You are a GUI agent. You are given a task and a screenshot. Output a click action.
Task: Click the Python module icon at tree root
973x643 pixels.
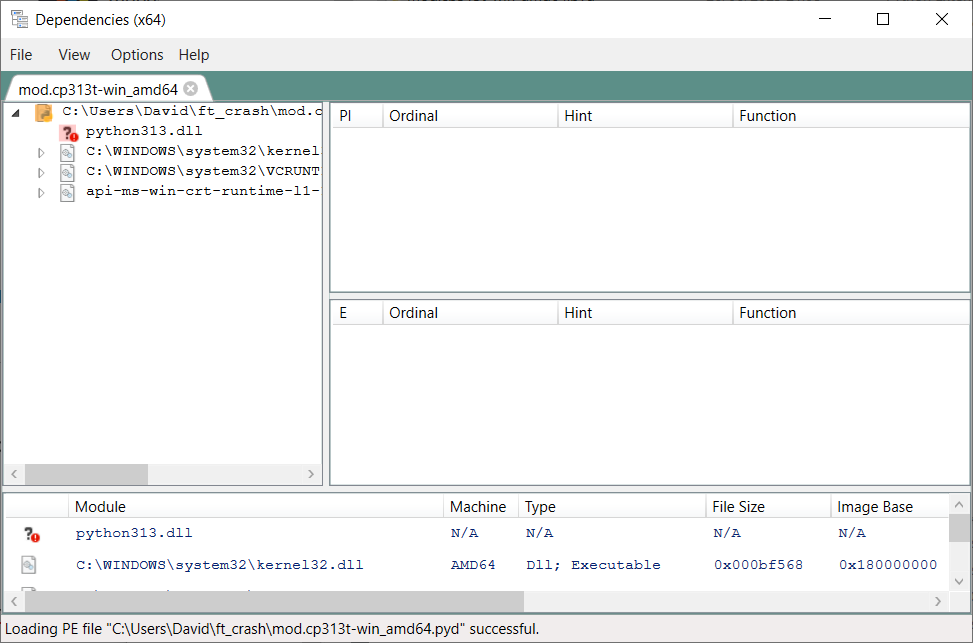(x=44, y=112)
